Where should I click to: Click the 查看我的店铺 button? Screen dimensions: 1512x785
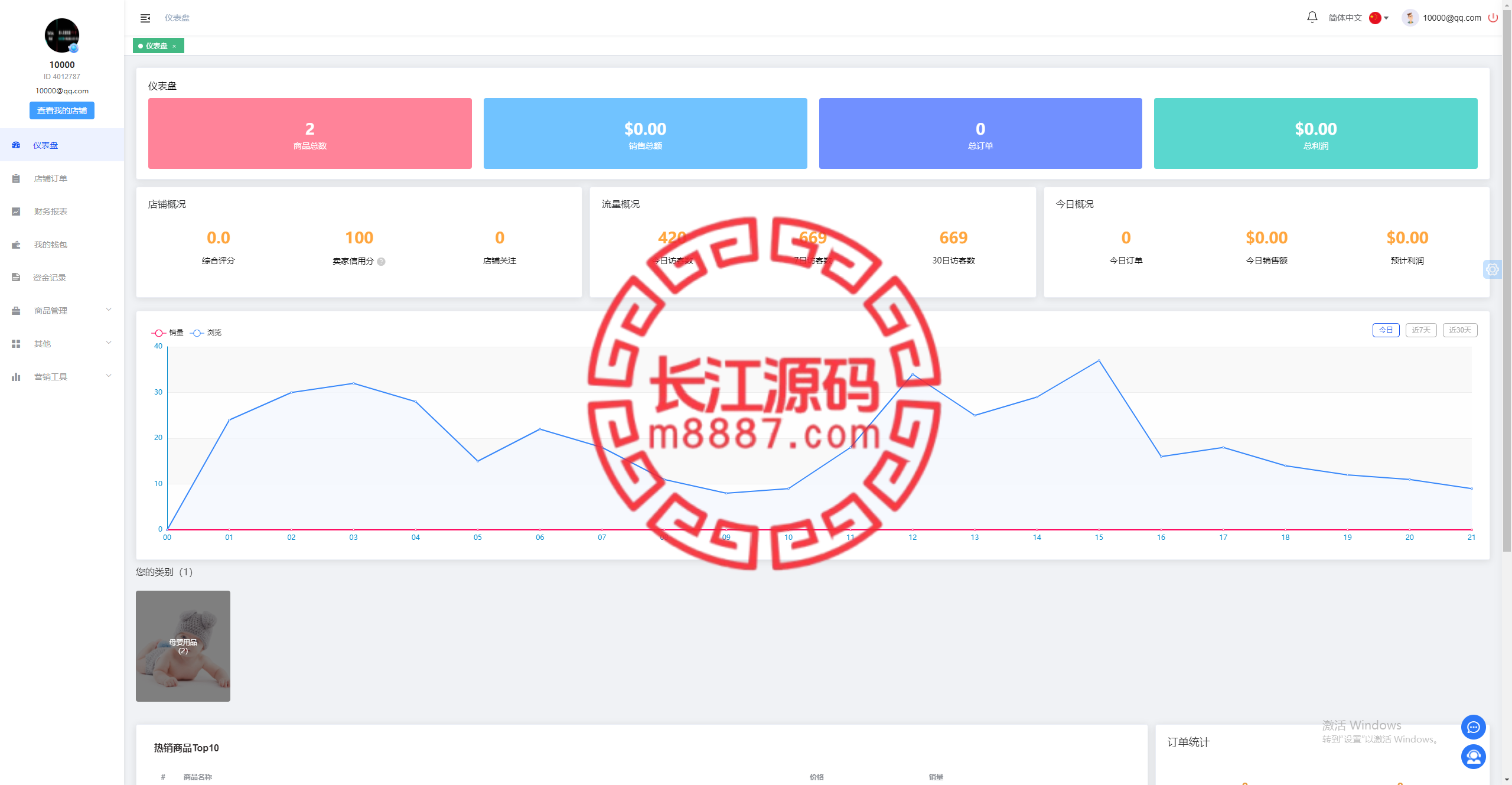(x=62, y=110)
